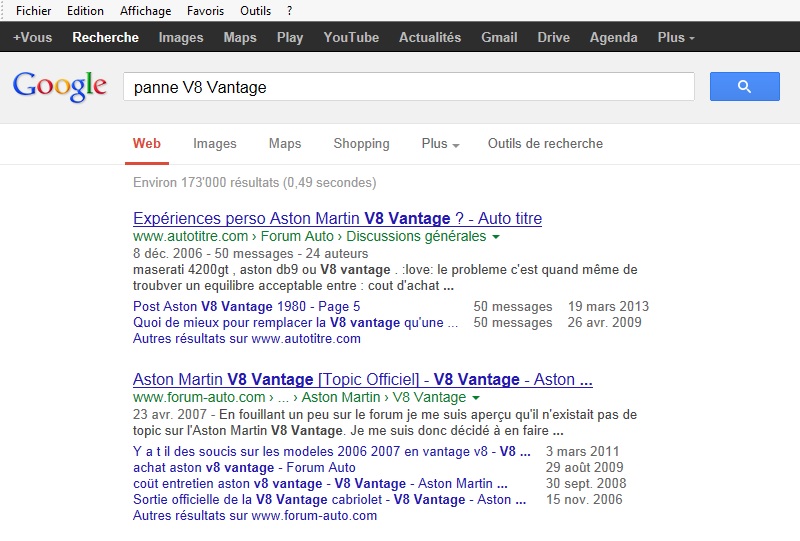Open result 'Expériences perso Aston Martin V8 Vantage'
The height and width of the screenshot is (541, 800).
click(337, 218)
